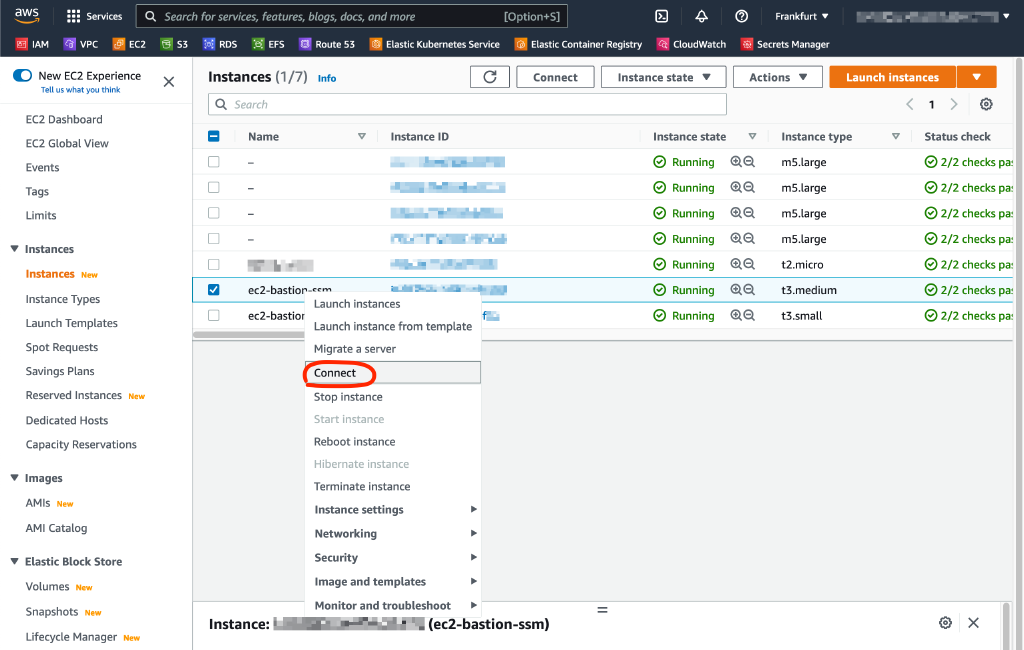Open the S3 shortcut in favorites bar

pos(174,44)
